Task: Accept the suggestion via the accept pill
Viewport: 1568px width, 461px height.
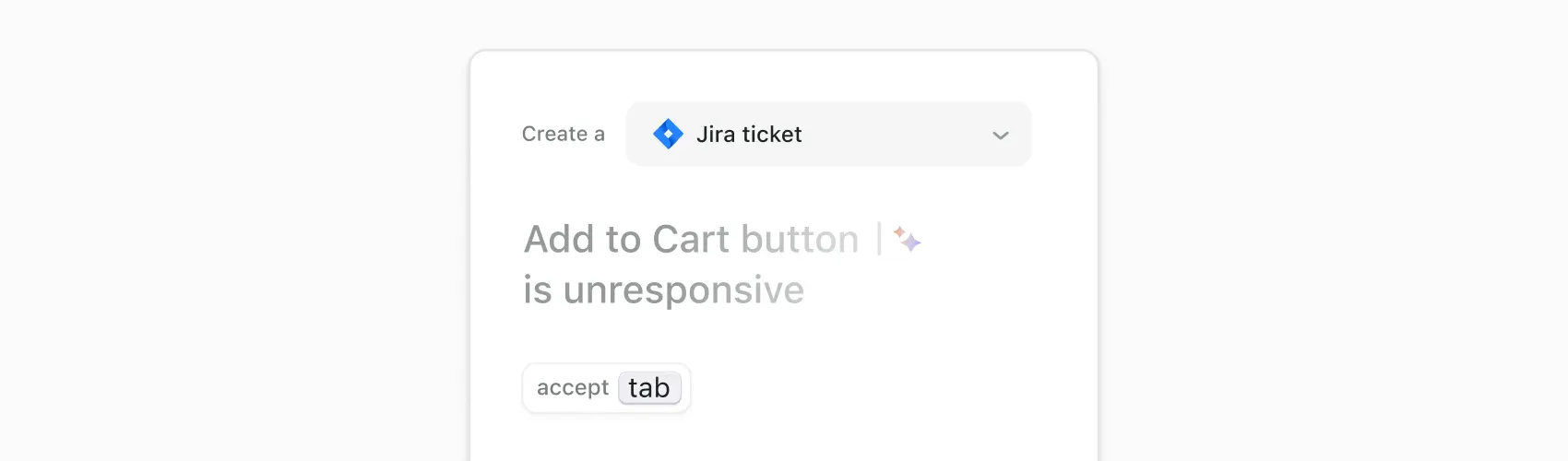Action: coord(607,388)
